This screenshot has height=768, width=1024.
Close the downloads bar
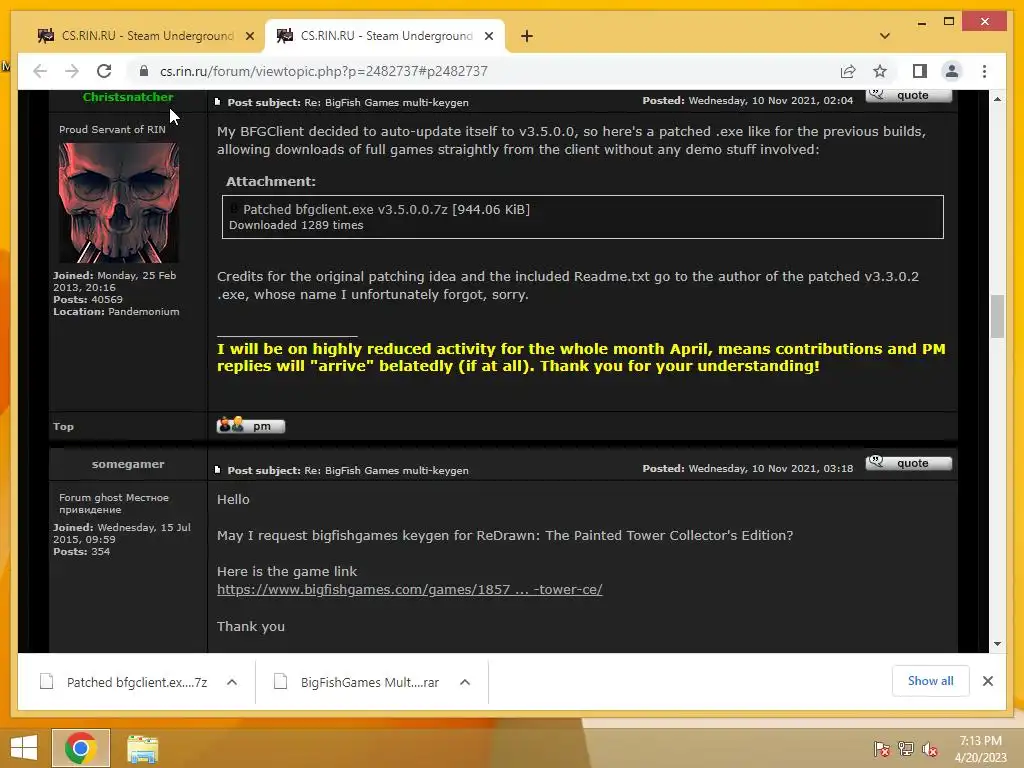coord(987,680)
